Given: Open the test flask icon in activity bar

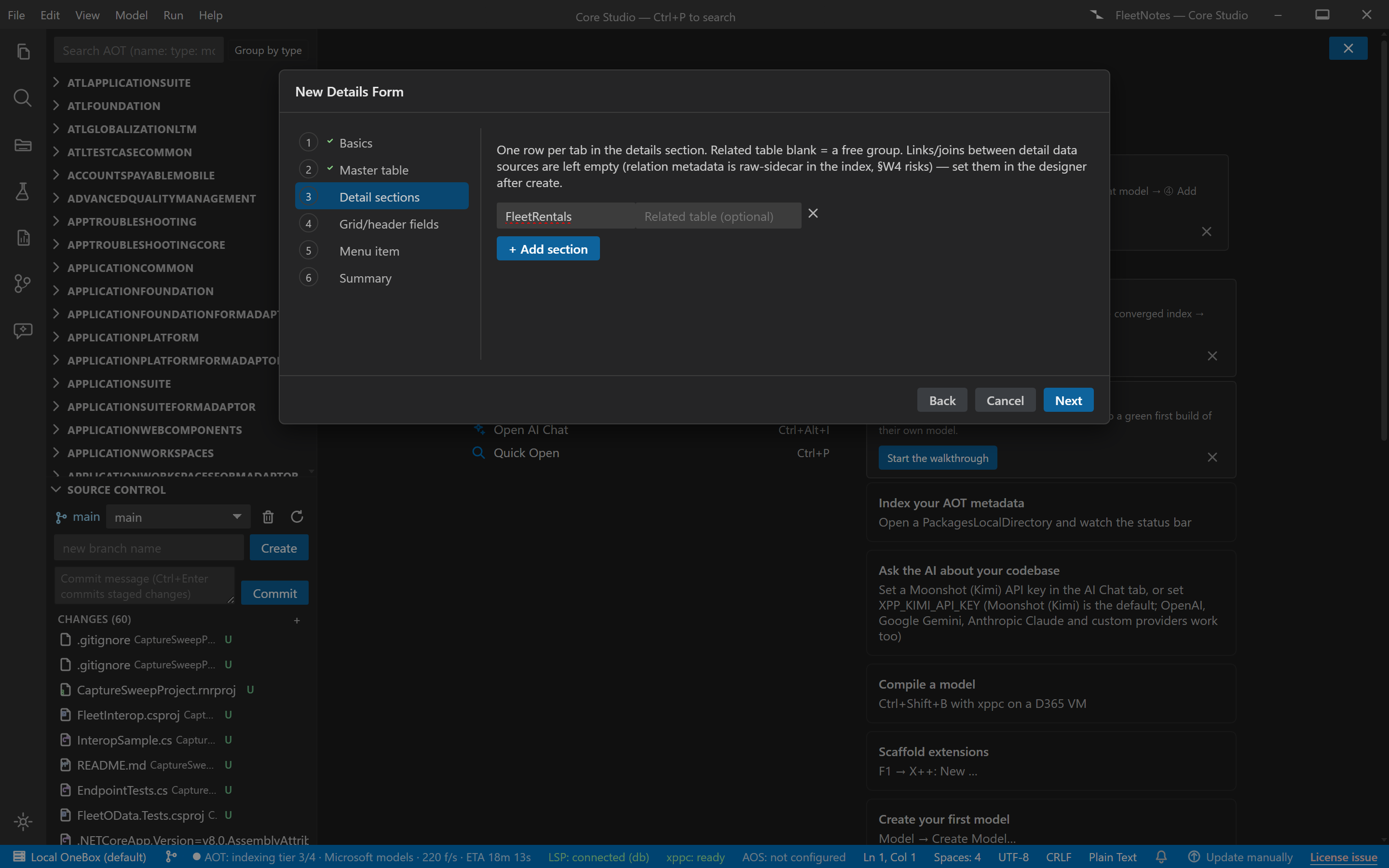Looking at the screenshot, I should tap(23, 191).
